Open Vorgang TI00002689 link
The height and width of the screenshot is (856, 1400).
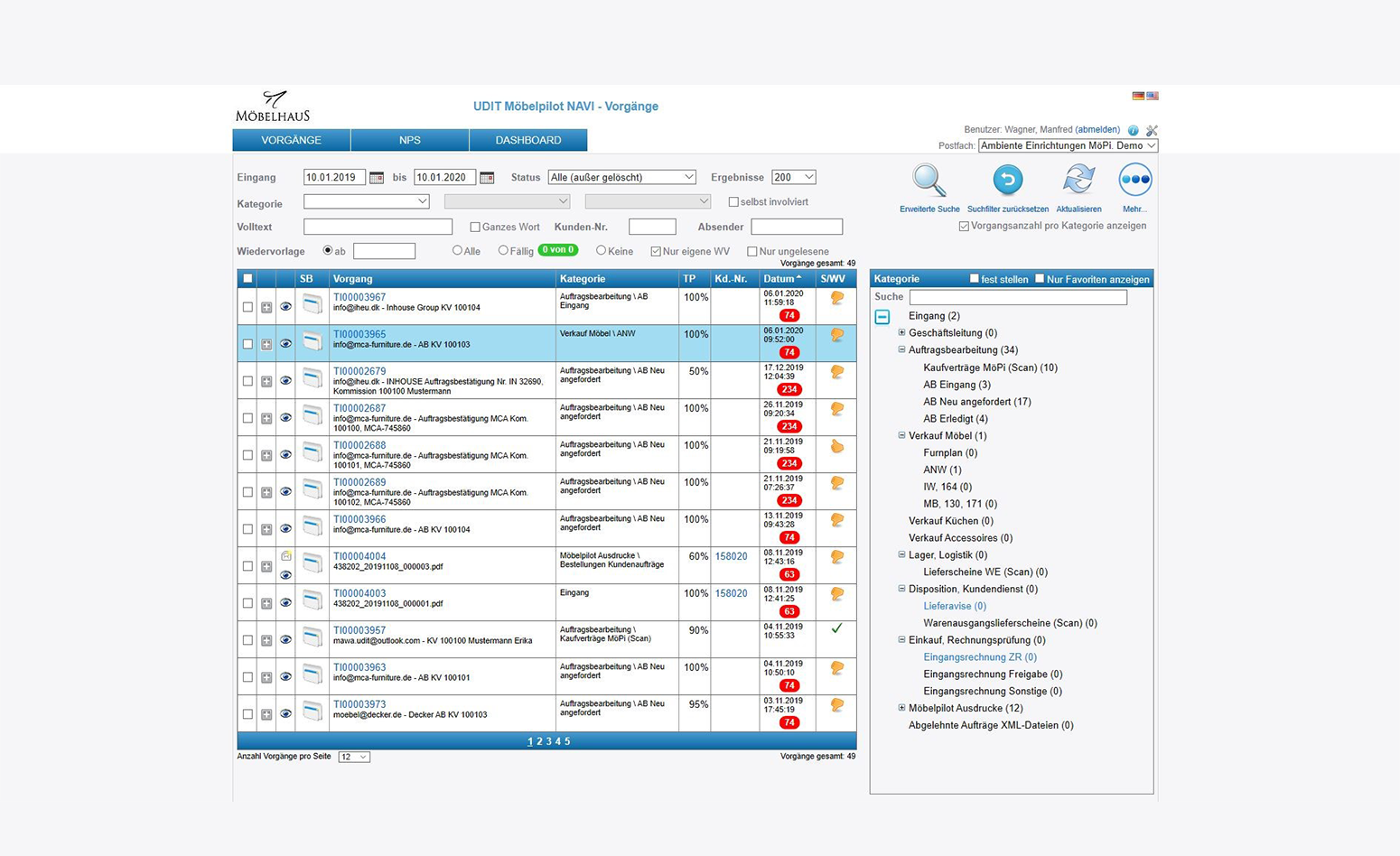pos(359,482)
